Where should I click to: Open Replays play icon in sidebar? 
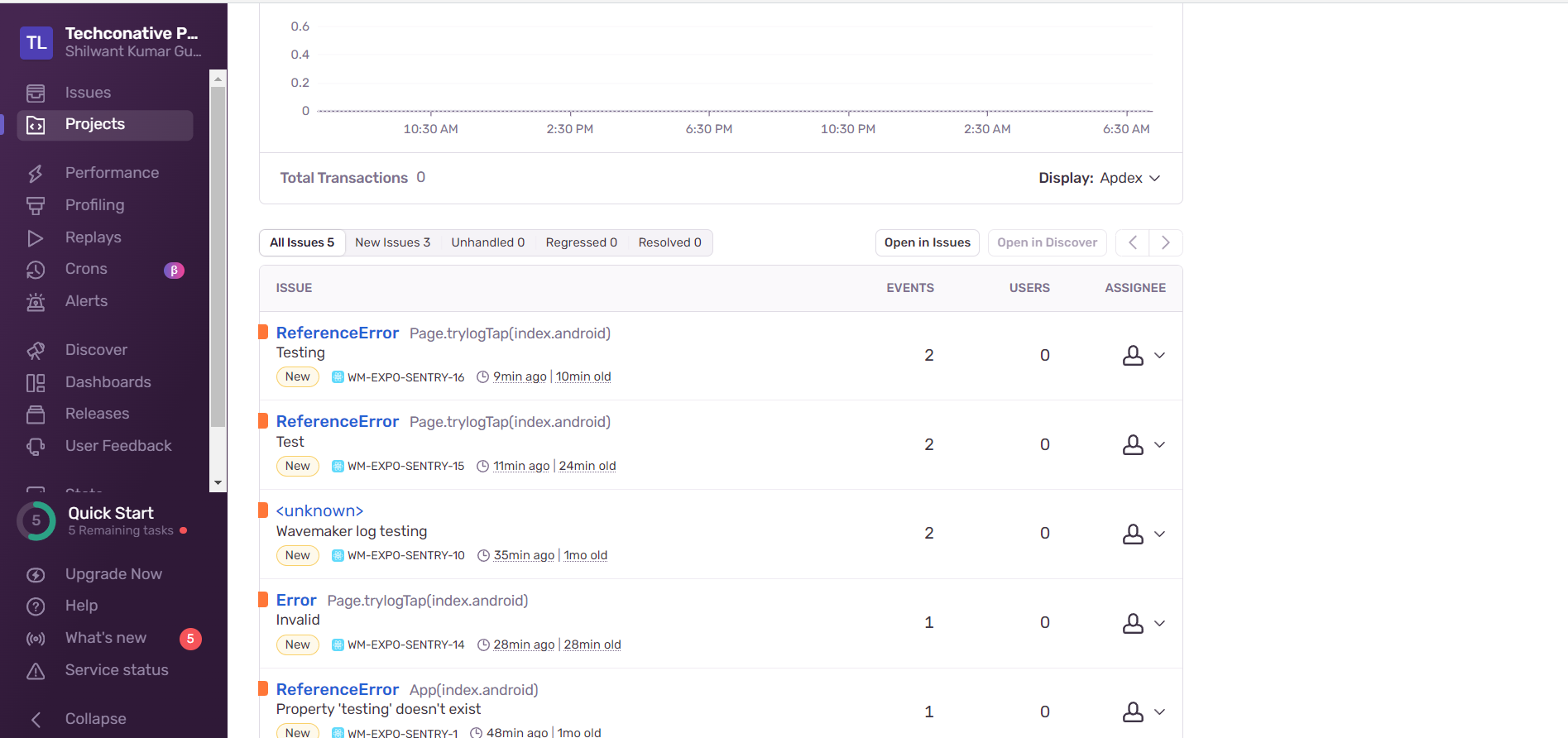(36, 237)
